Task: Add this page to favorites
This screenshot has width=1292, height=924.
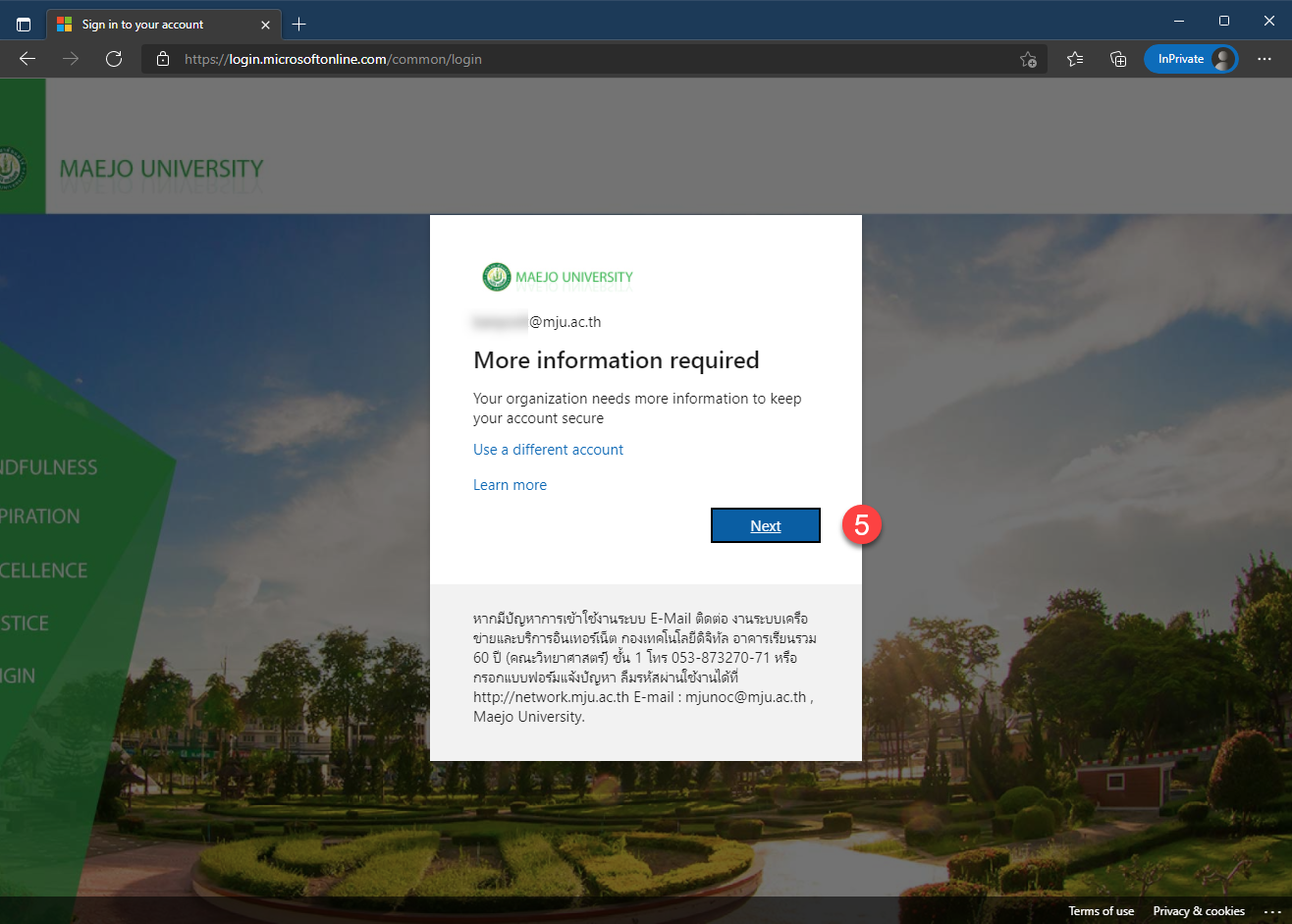Action: (1028, 59)
